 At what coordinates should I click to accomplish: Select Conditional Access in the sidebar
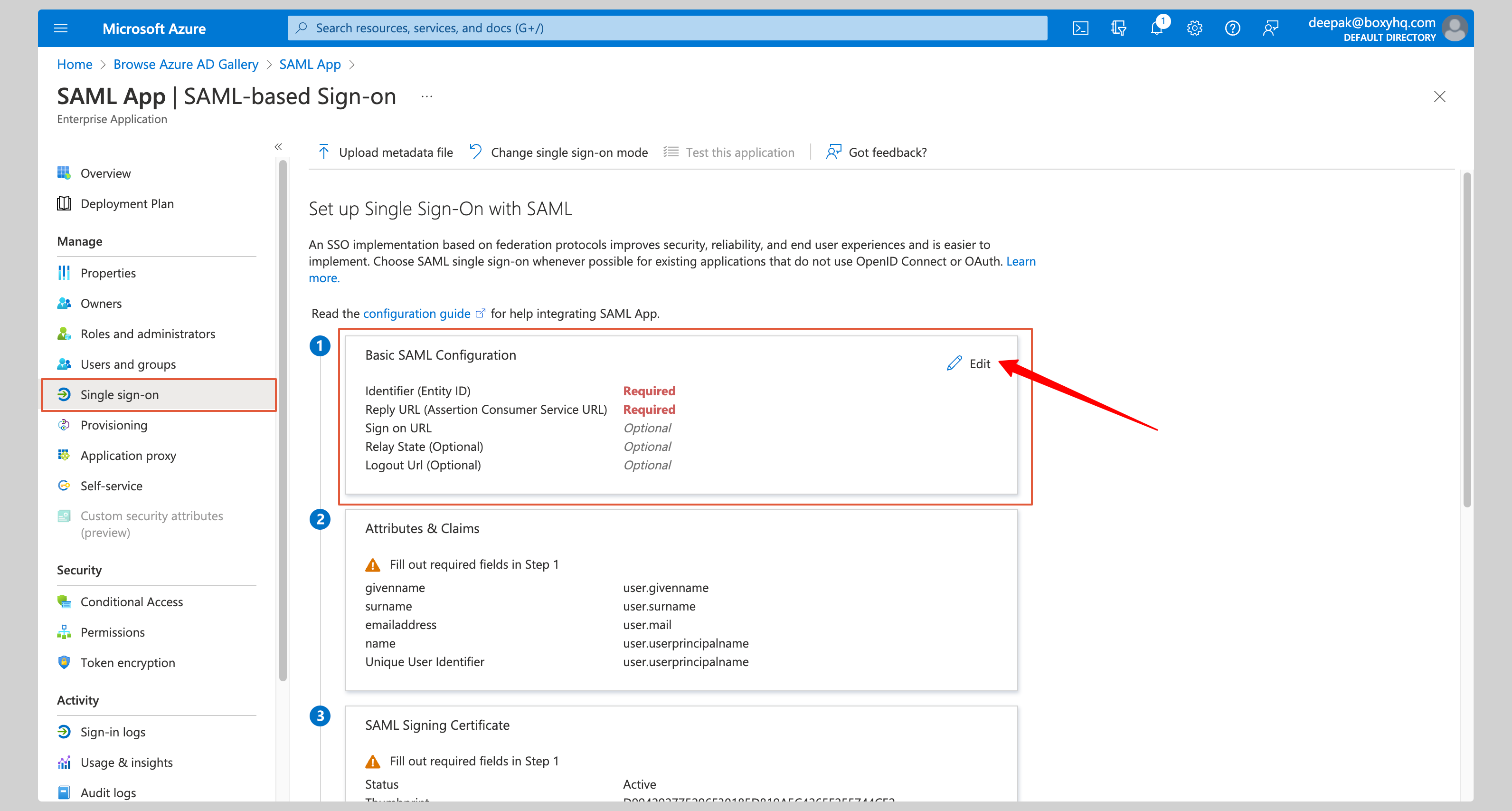[132, 601]
